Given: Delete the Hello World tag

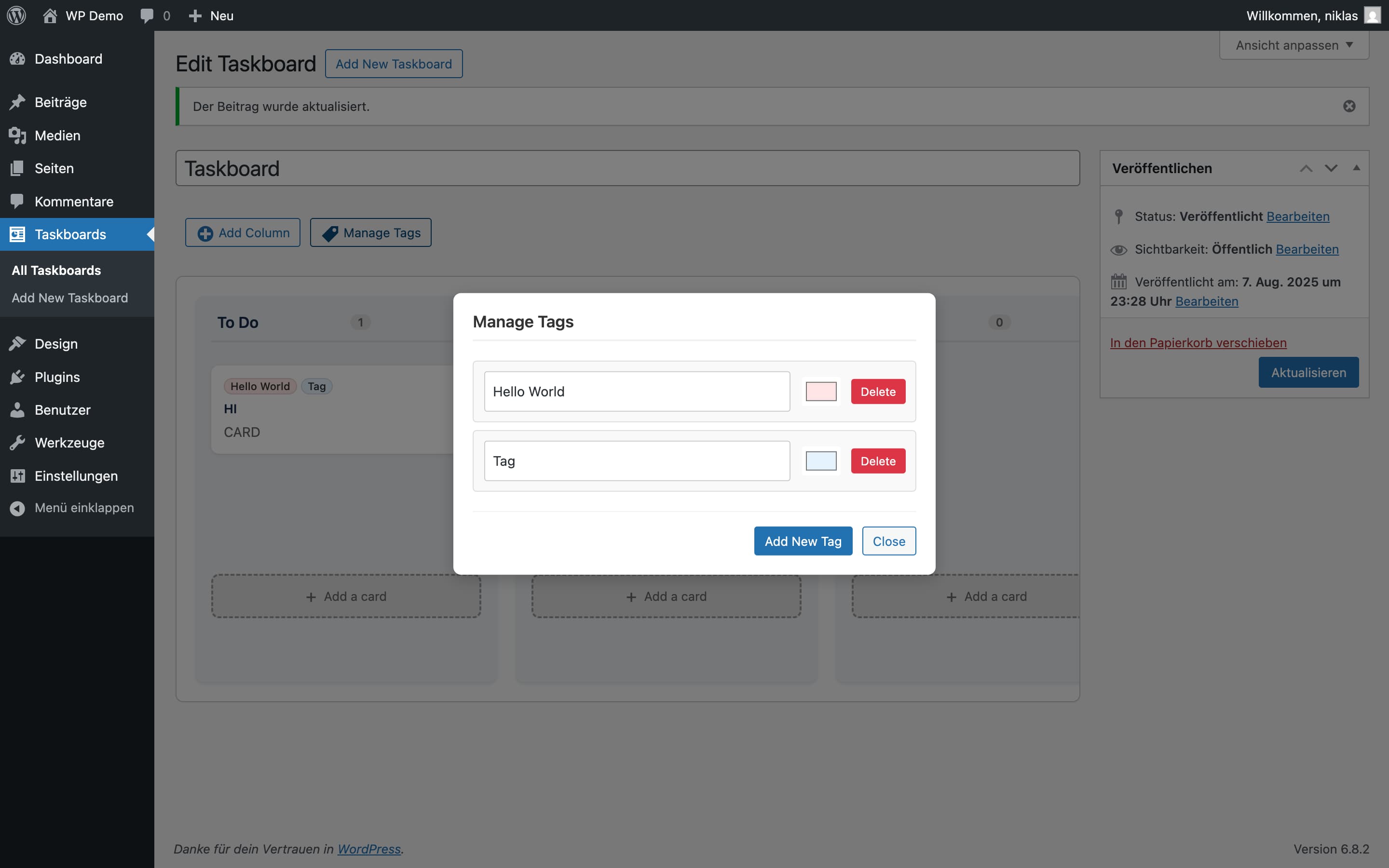Looking at the screenshot, I should [x=878, y=392].
